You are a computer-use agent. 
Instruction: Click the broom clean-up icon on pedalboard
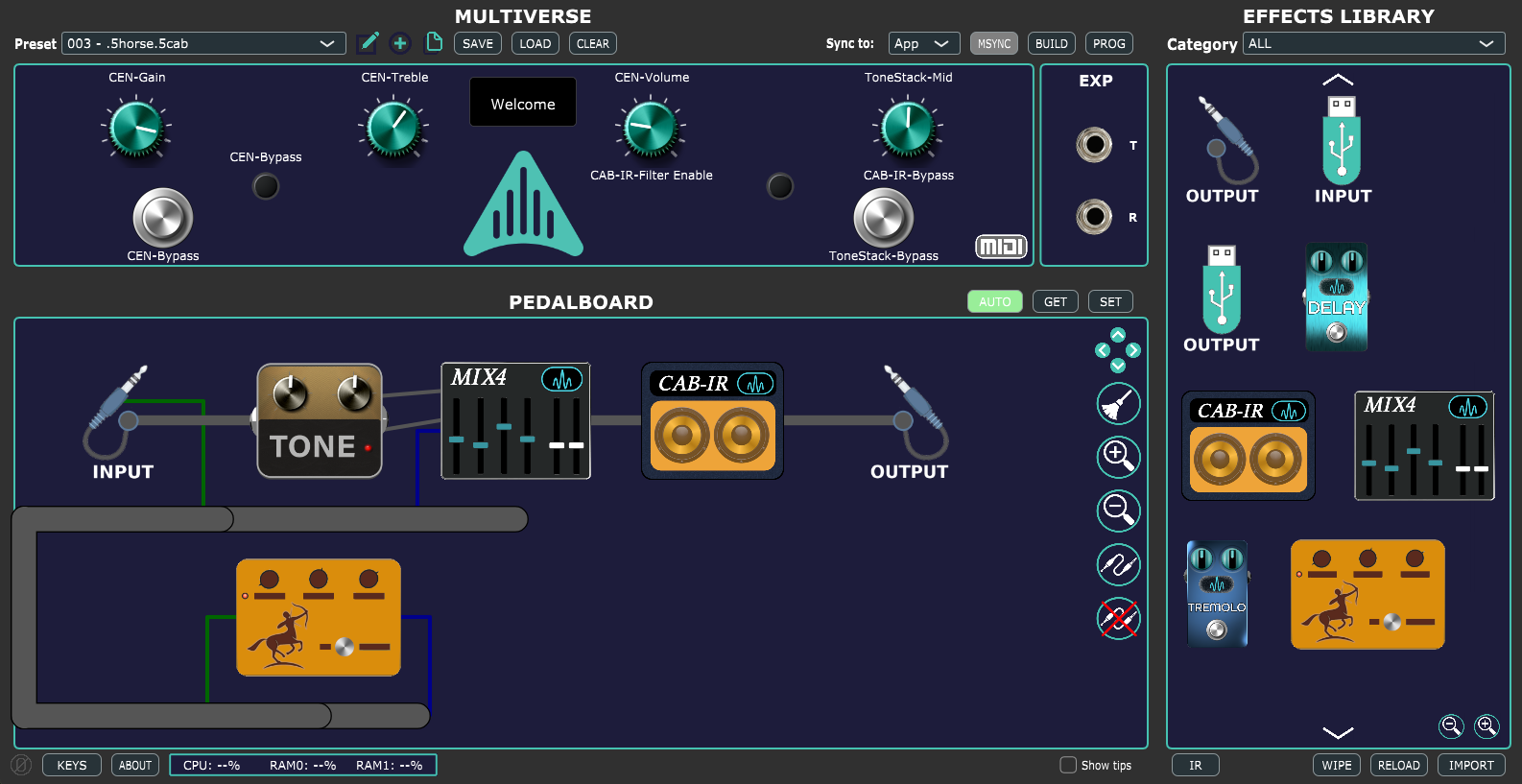click(1118, 404)
